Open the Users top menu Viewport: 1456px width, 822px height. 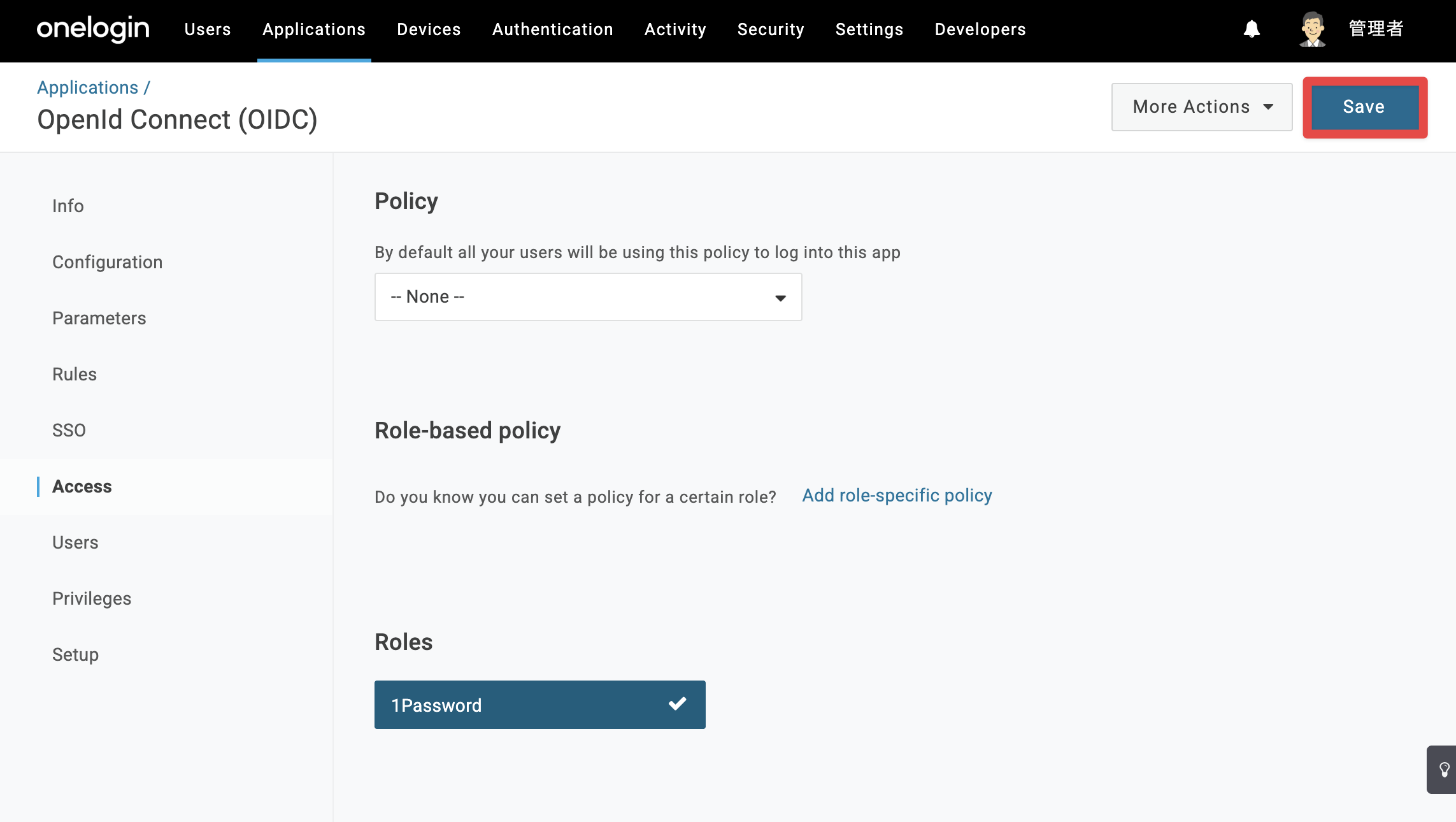tap(208, 29)
